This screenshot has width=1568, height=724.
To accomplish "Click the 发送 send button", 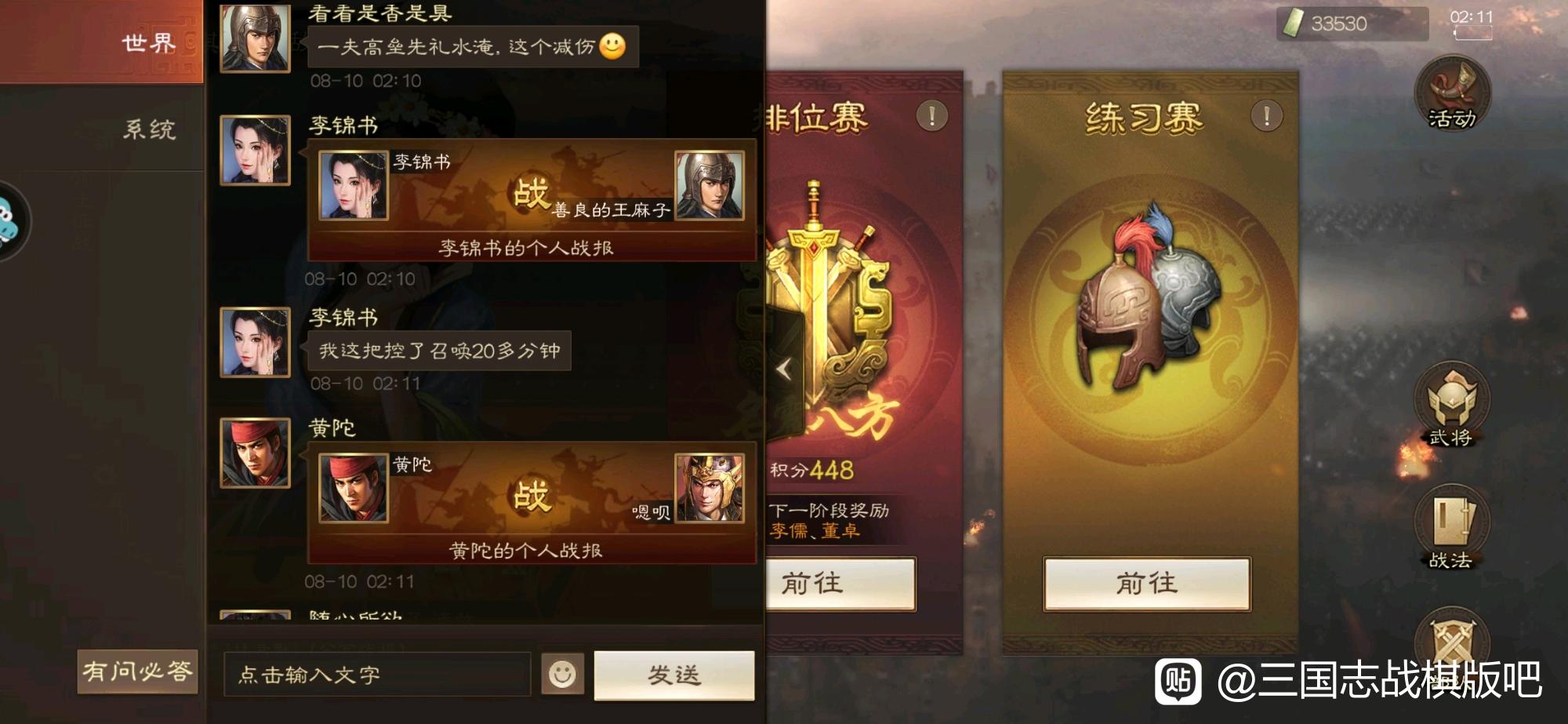I will coord(674,675).
